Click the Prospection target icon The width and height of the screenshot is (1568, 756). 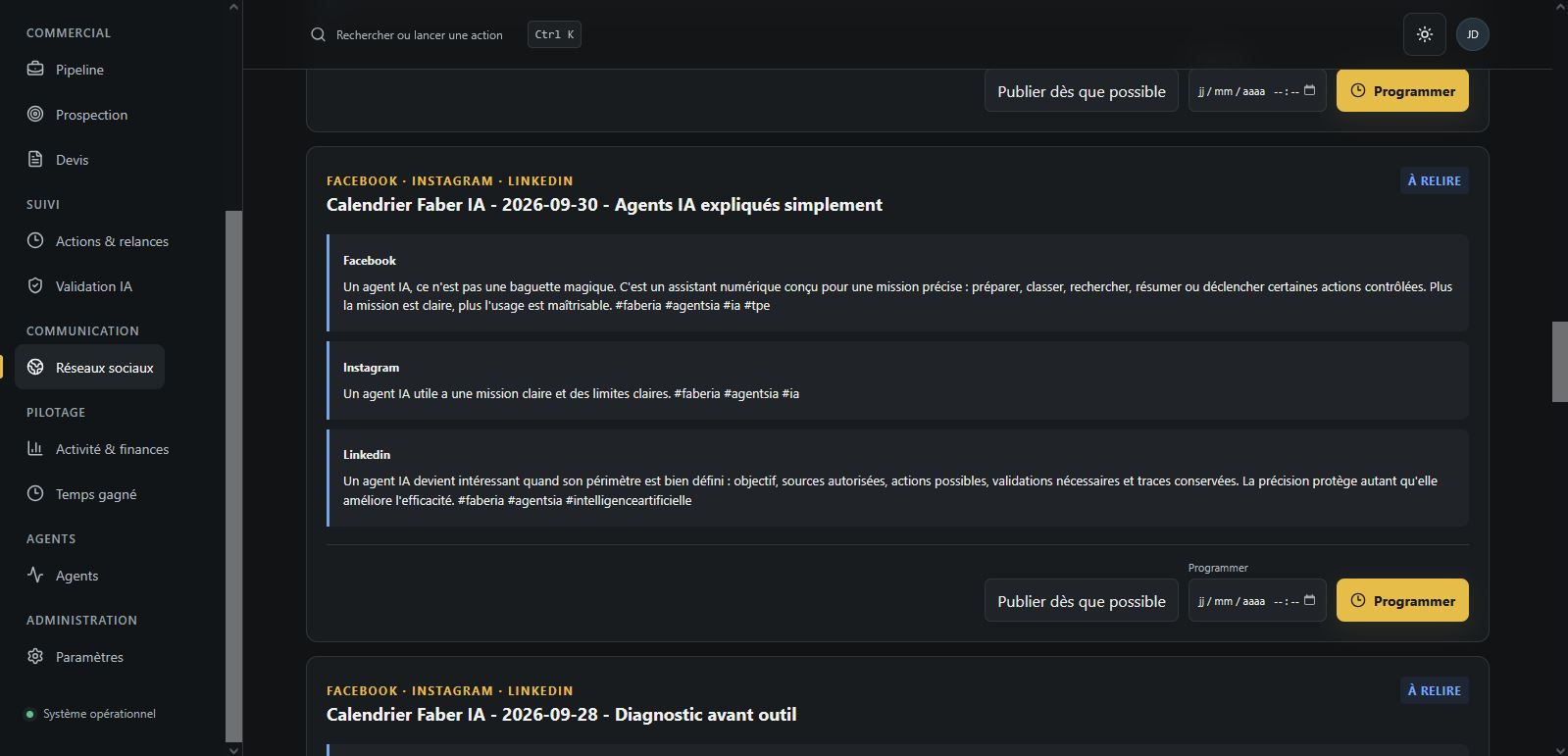(35, 114)
